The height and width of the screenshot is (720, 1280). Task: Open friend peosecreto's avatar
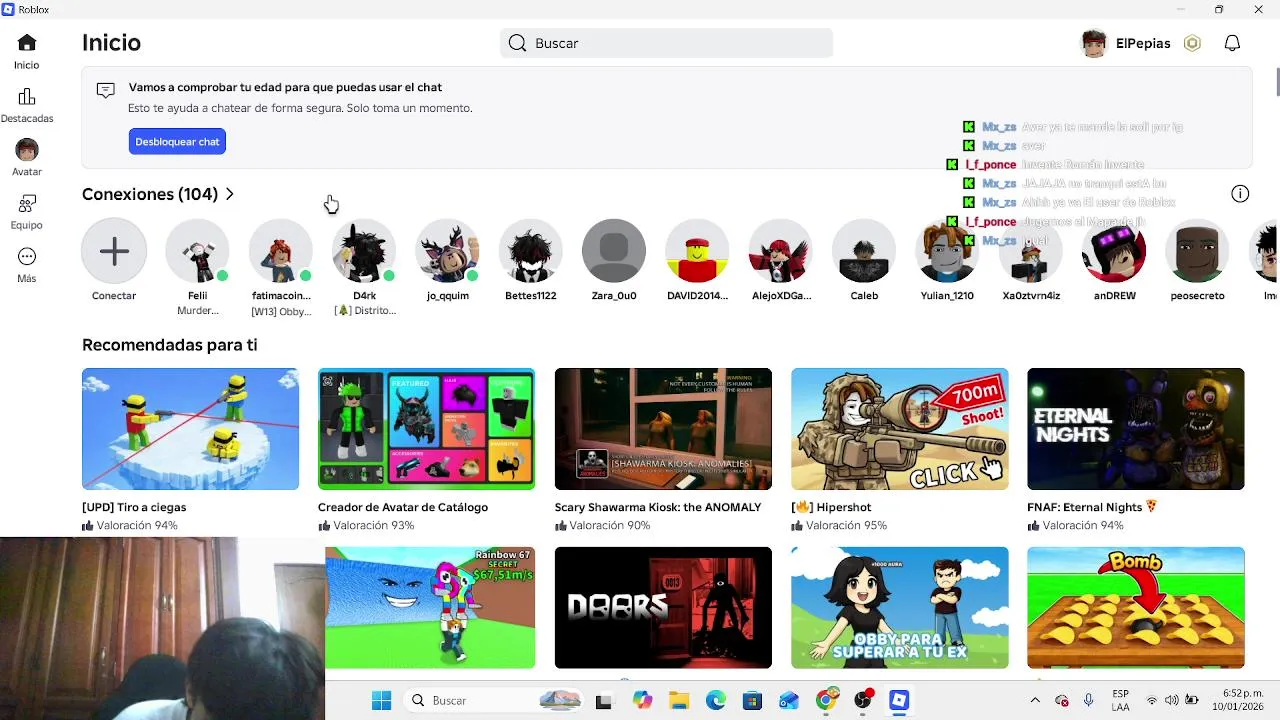tap(1197, 250)
